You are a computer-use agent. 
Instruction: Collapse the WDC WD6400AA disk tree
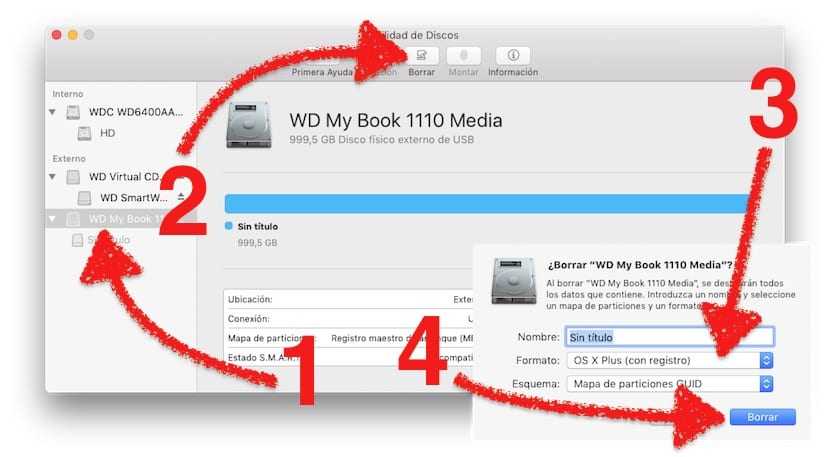point(52,112)
